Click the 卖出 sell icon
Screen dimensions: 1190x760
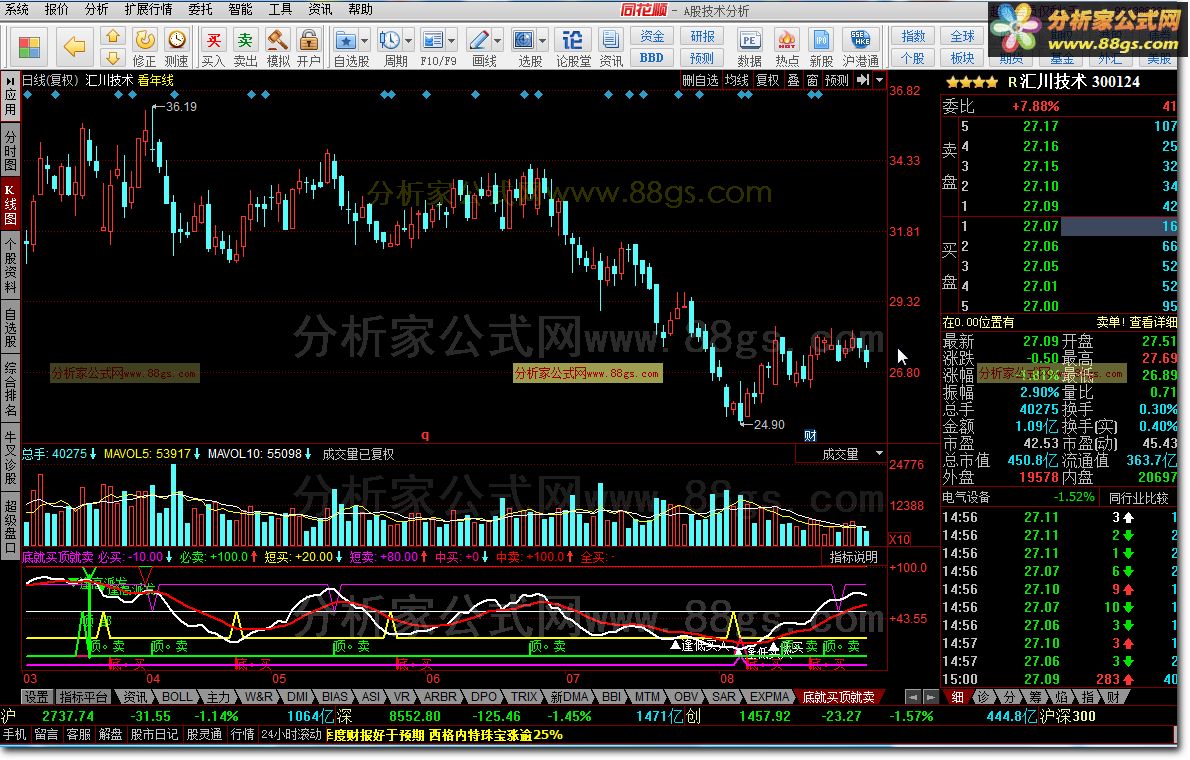(x=244, y=47)
